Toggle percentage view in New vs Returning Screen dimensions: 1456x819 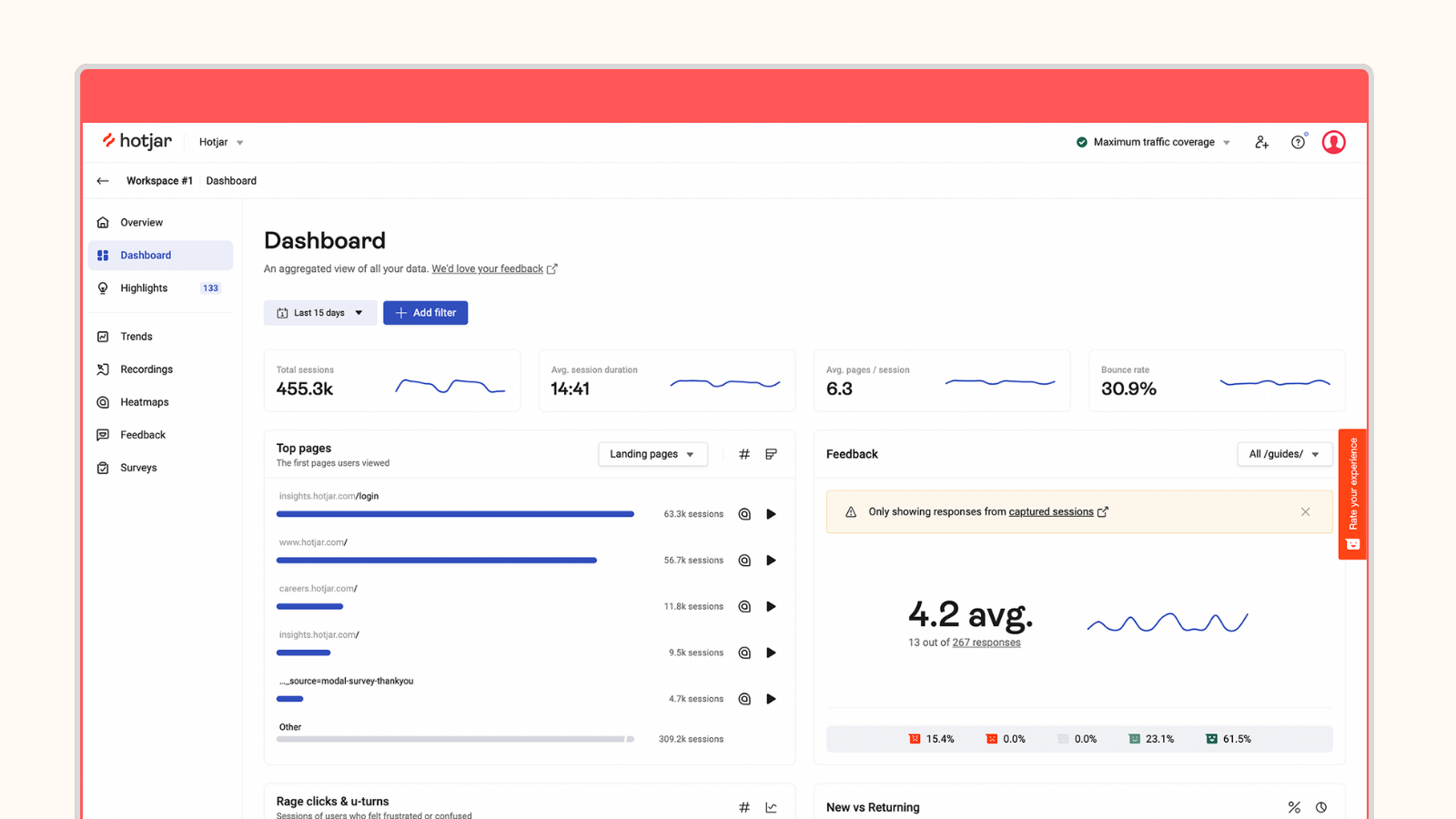pyautogui.click(x=1294, y=807)
